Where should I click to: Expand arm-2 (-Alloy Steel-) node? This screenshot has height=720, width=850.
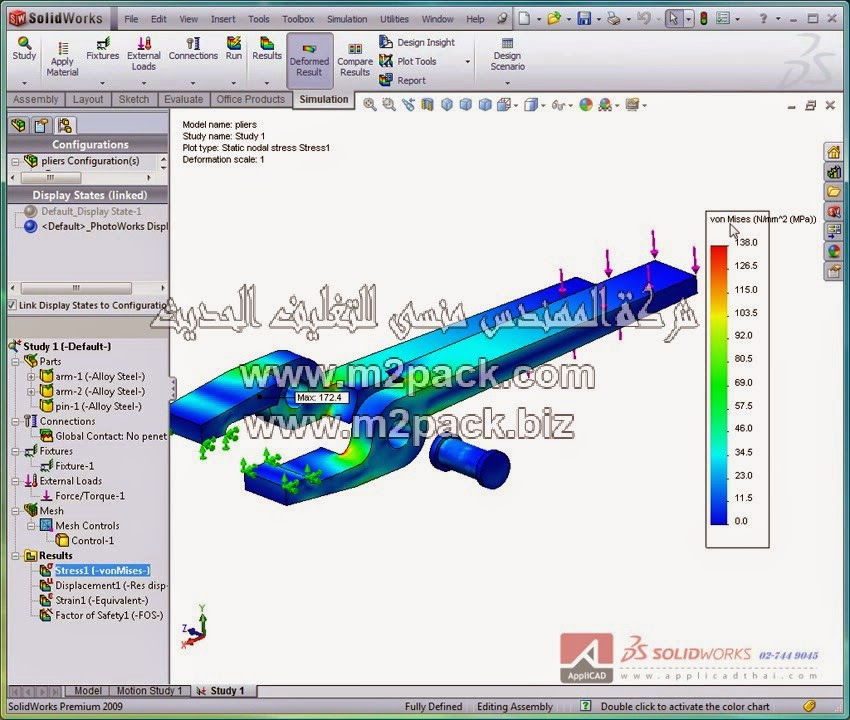point(31,391)
